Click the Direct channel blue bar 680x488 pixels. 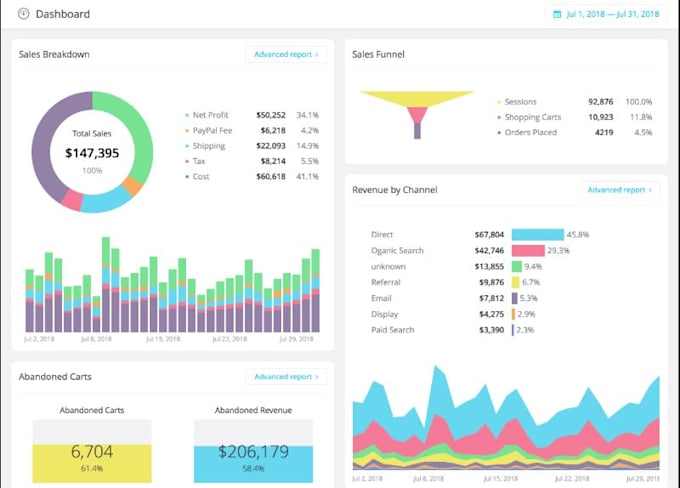coord(538,235)
